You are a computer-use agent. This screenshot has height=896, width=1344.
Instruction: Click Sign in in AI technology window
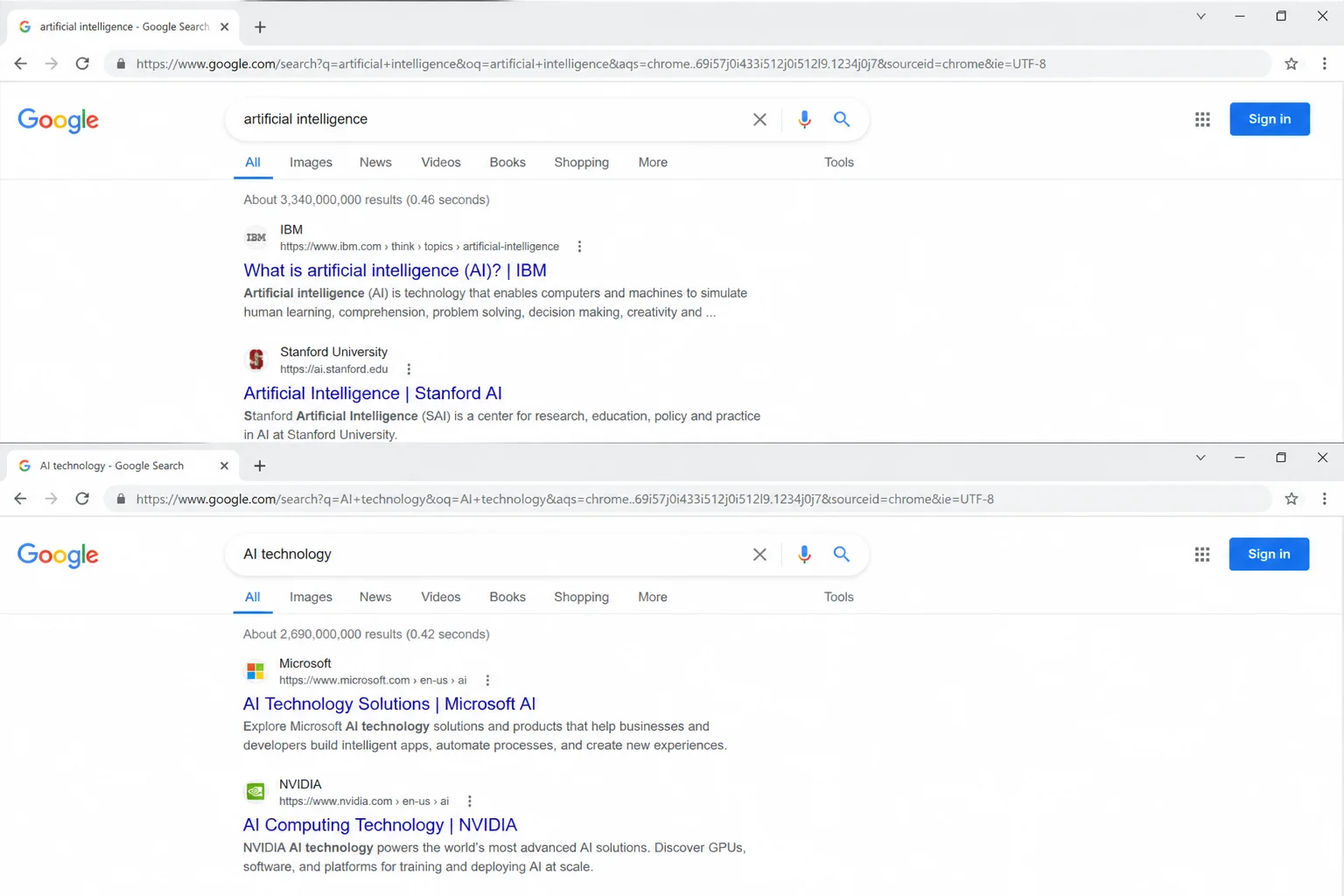[x=1269, y=554]
